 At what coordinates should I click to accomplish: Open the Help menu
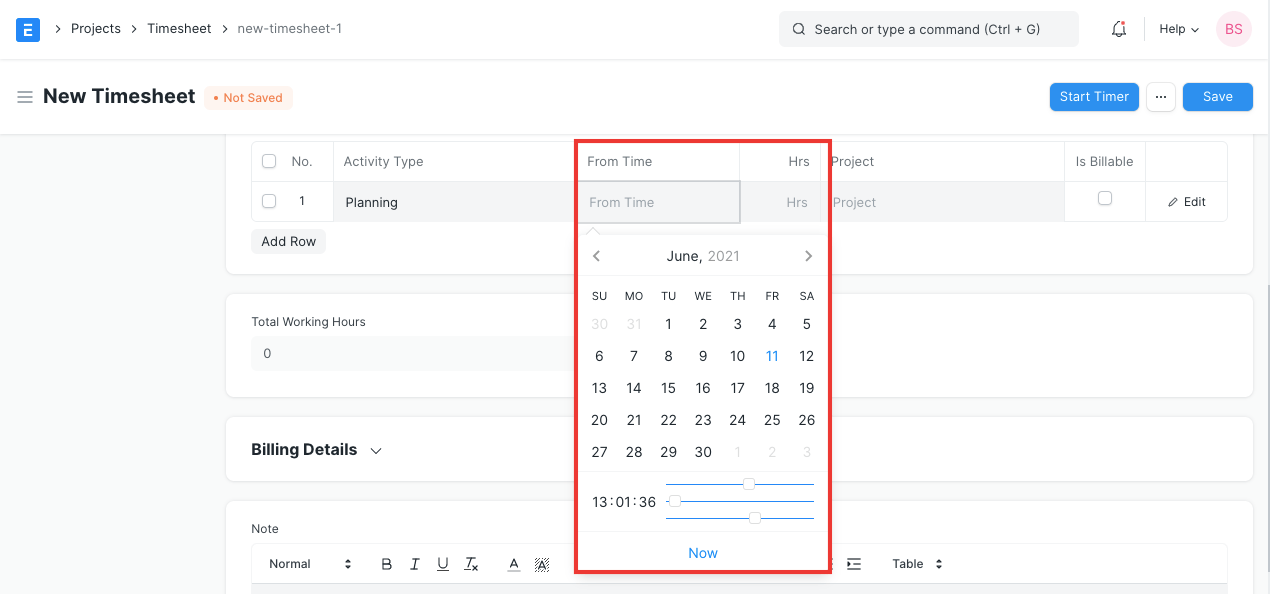tap(1178, 29)
